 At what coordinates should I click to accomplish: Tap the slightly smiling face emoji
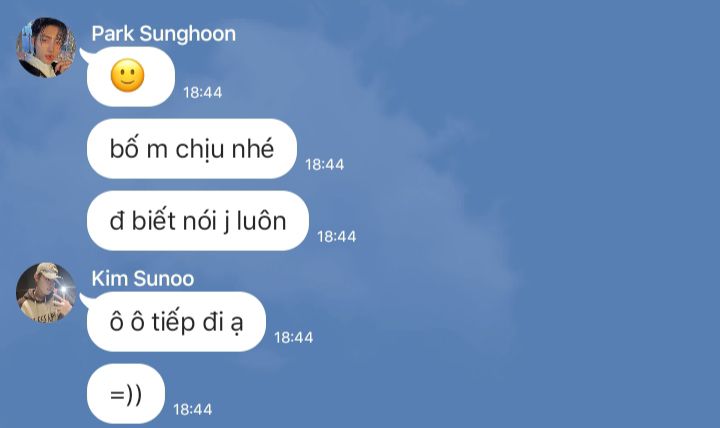point(128,75)
